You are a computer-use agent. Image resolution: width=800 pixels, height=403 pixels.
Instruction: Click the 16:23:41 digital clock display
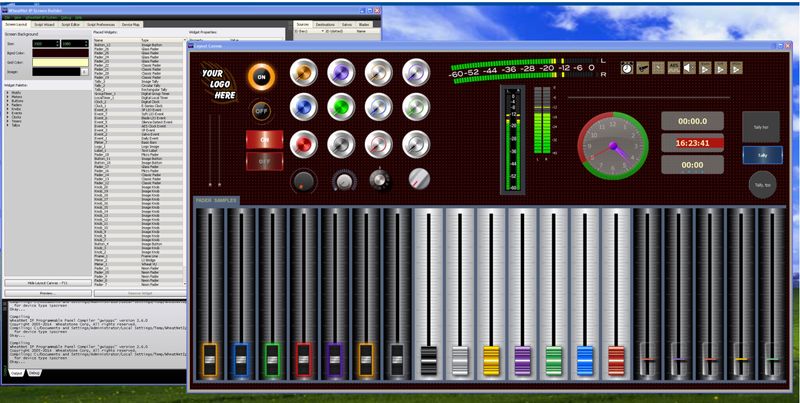click(x=692, y=143)
